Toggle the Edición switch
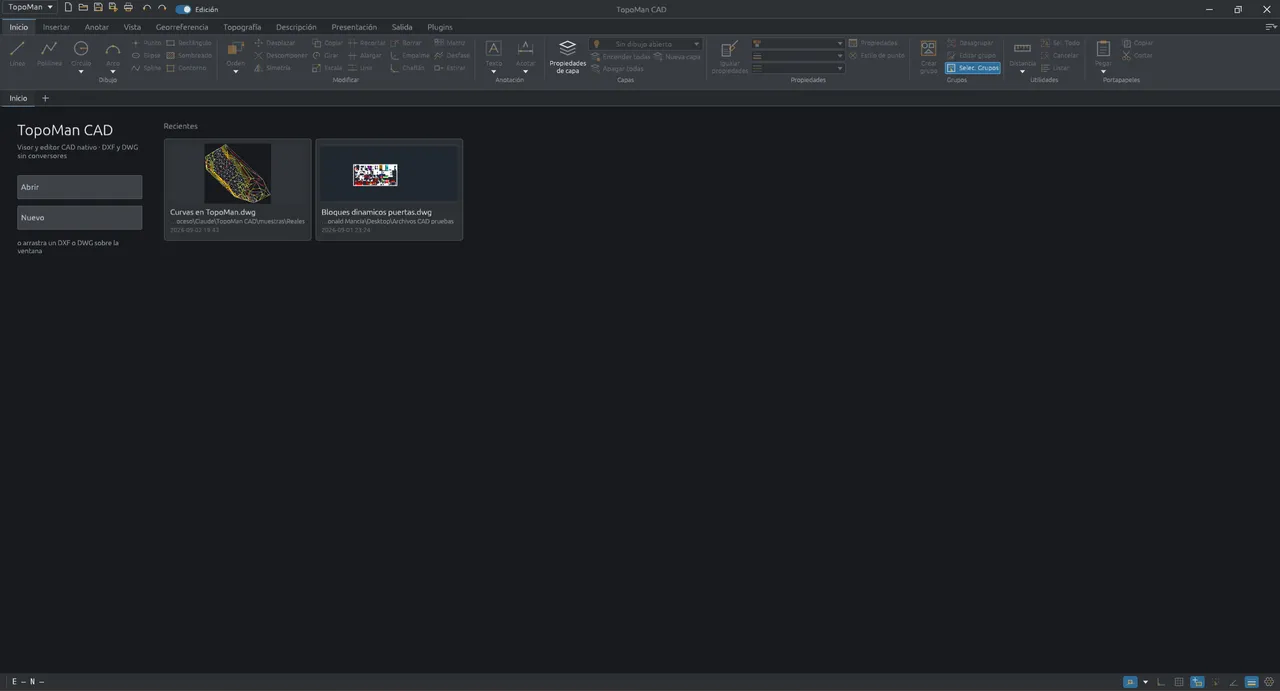 click(x=183, y=9)
